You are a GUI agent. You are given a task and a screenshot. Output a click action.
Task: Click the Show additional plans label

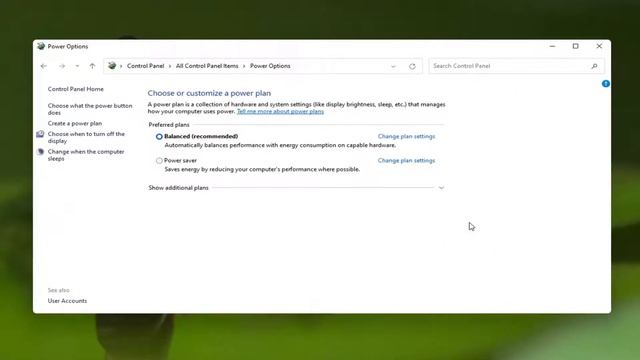coord(178,188)
